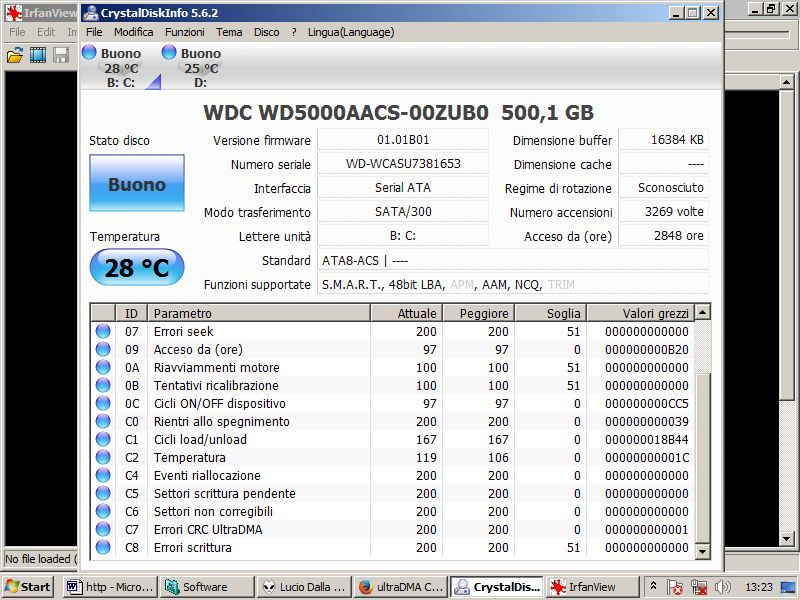Open the Tema menu
This screenshot has width=800, height=600.
point(229,32)
